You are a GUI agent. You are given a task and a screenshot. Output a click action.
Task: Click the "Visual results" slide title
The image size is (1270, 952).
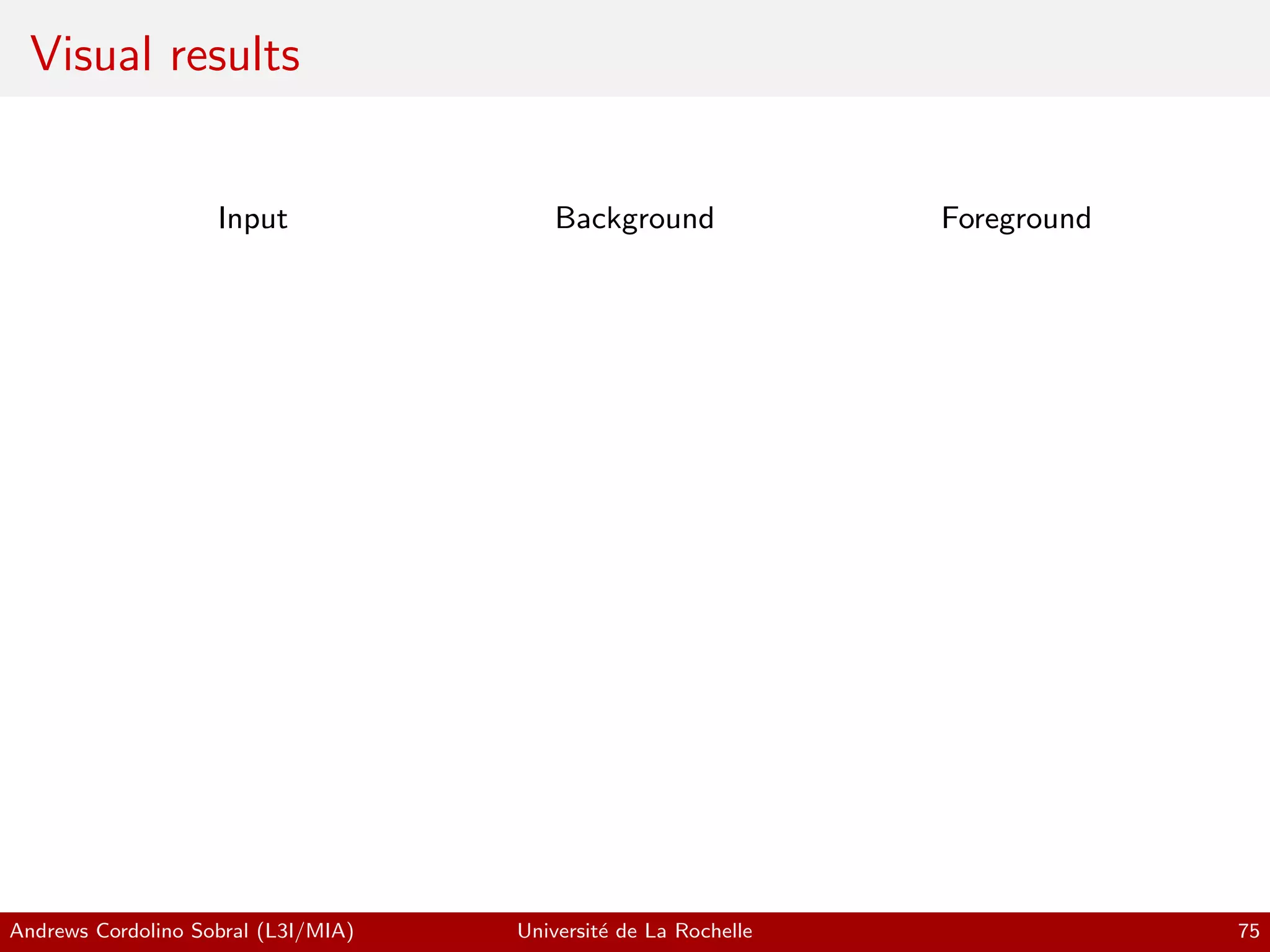[165, 55]
